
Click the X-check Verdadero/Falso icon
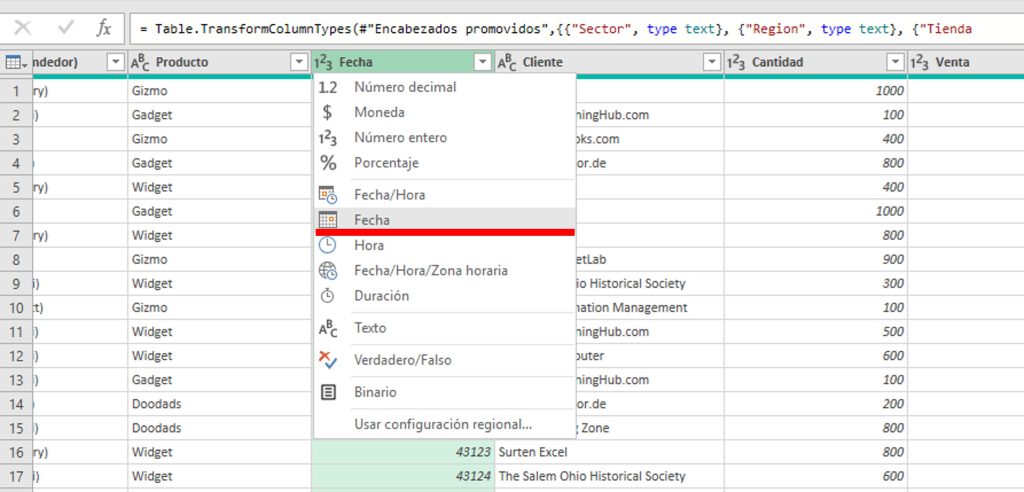[328, 360]
